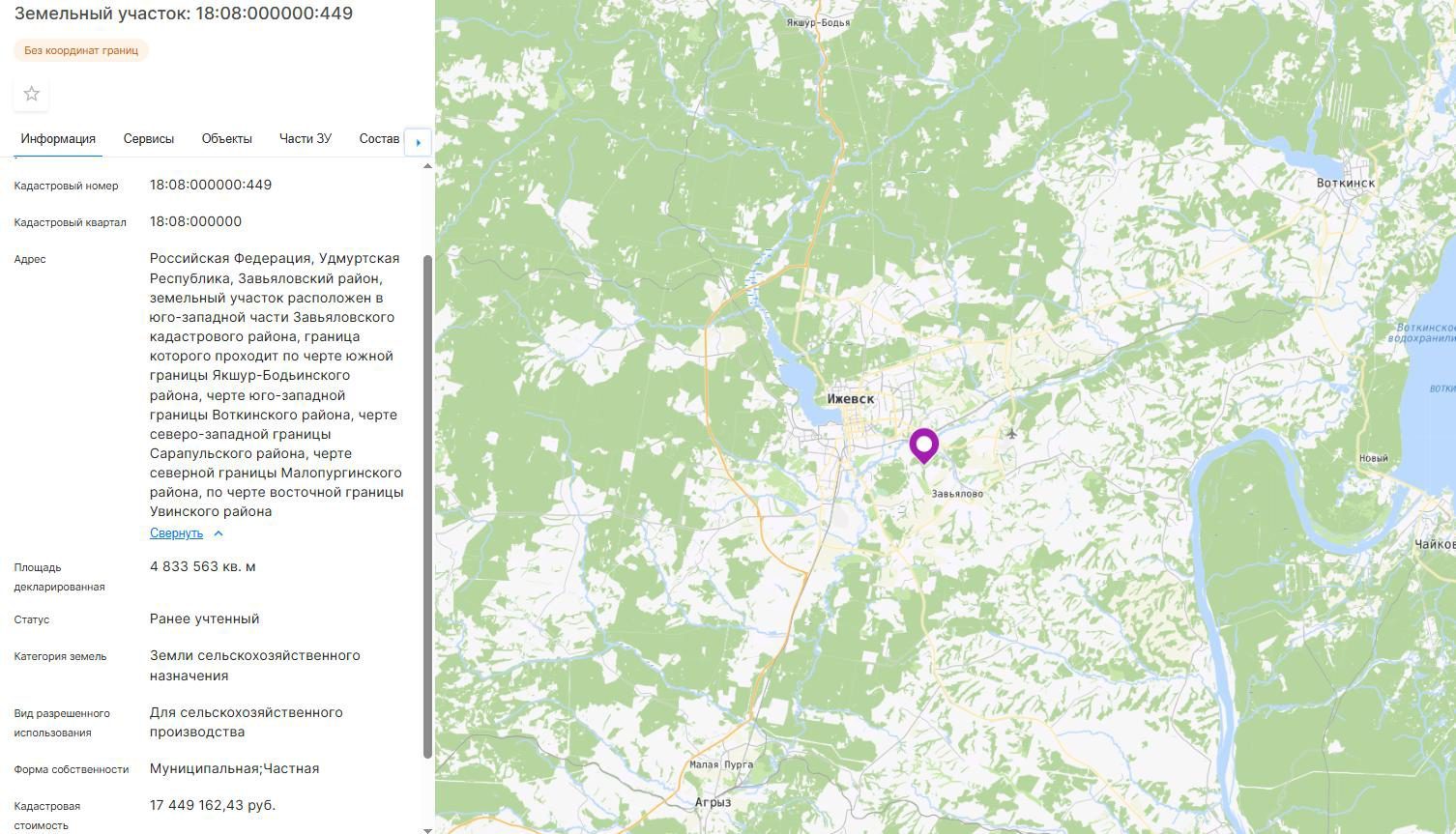Click the scroll-down arrow of info panel

tap(428, 829)
